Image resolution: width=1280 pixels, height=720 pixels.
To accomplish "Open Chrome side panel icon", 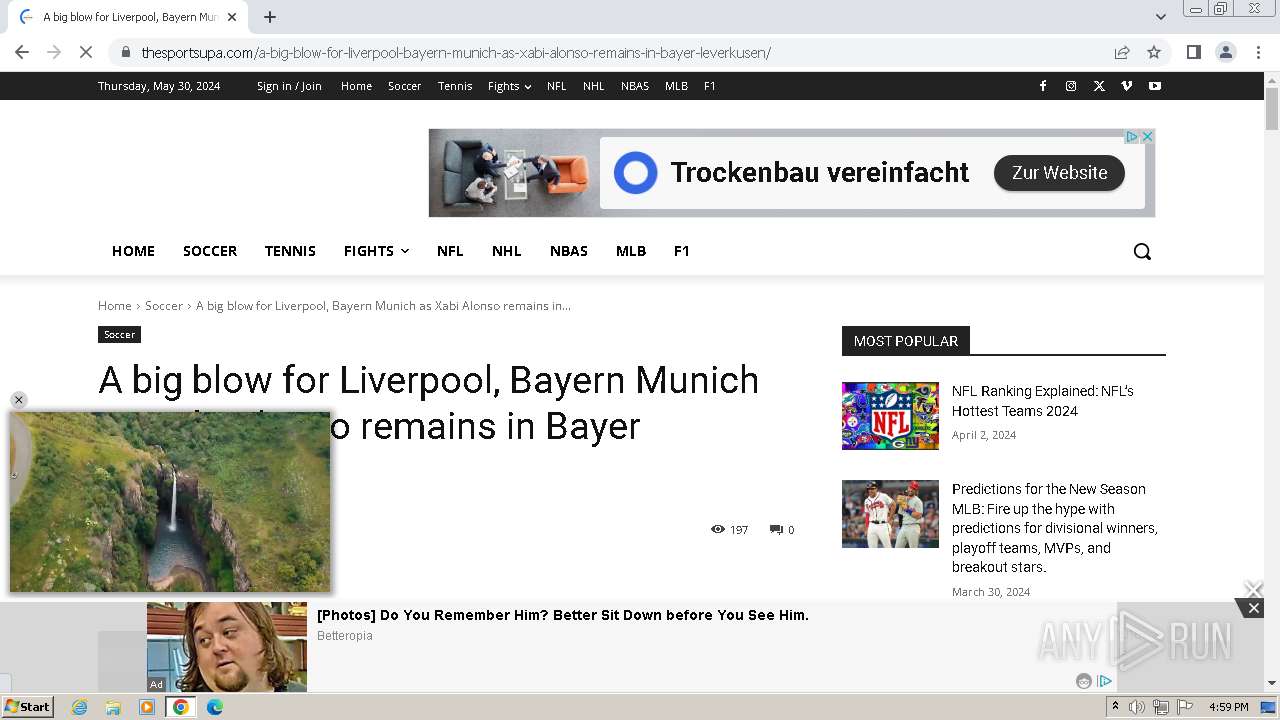I will pyautogui.click(x=1193, y=52).
